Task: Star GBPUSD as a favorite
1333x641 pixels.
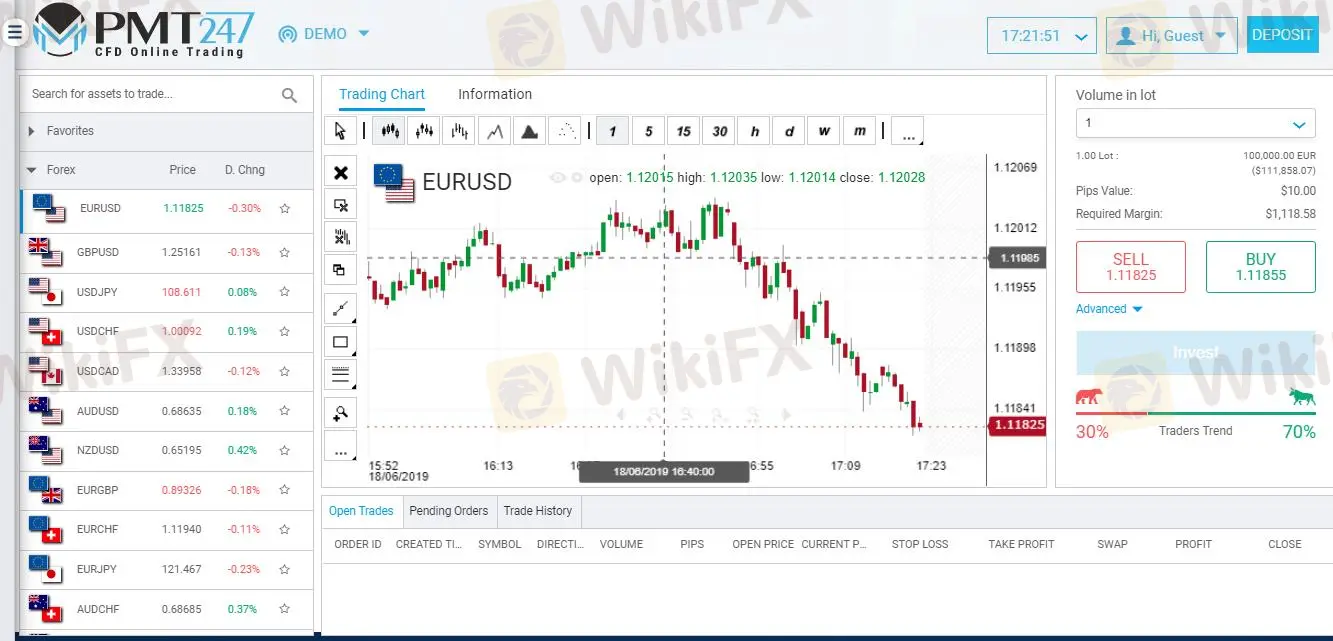Action: coord(284,252)
